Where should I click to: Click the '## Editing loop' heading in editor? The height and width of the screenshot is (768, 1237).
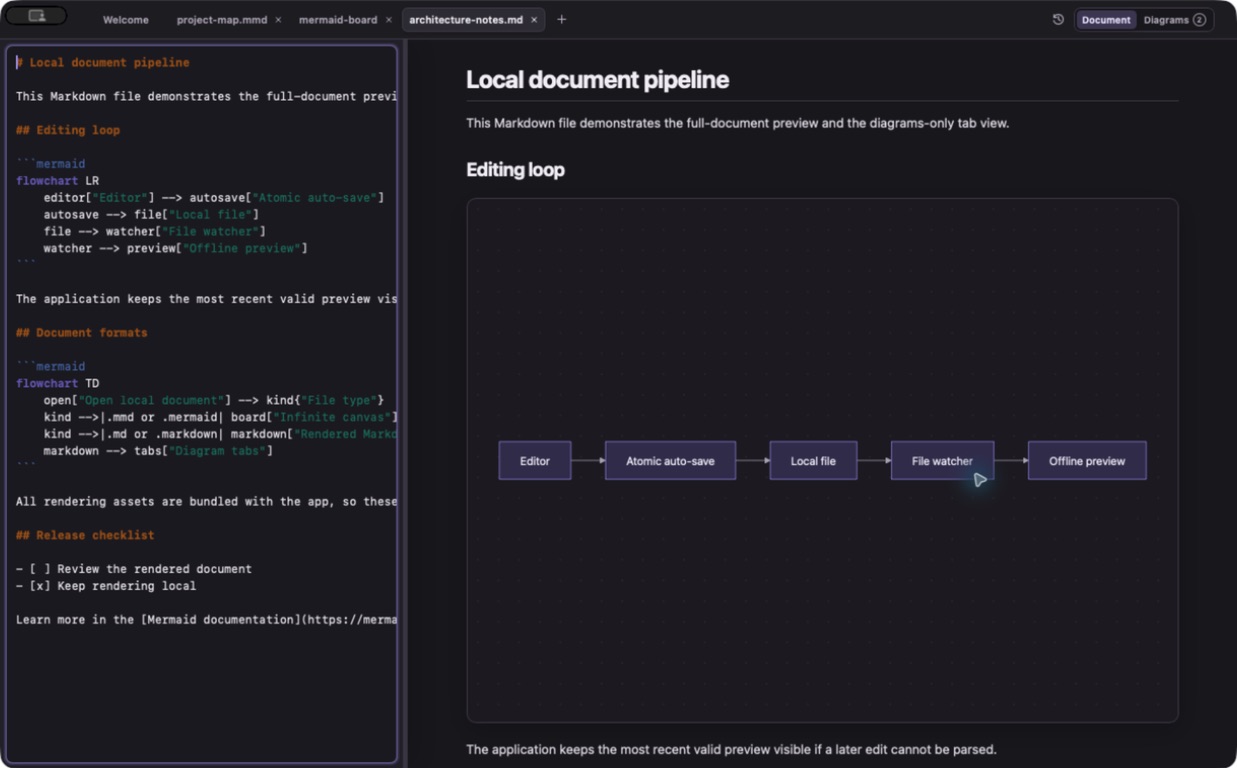click(x=68, y=130)
